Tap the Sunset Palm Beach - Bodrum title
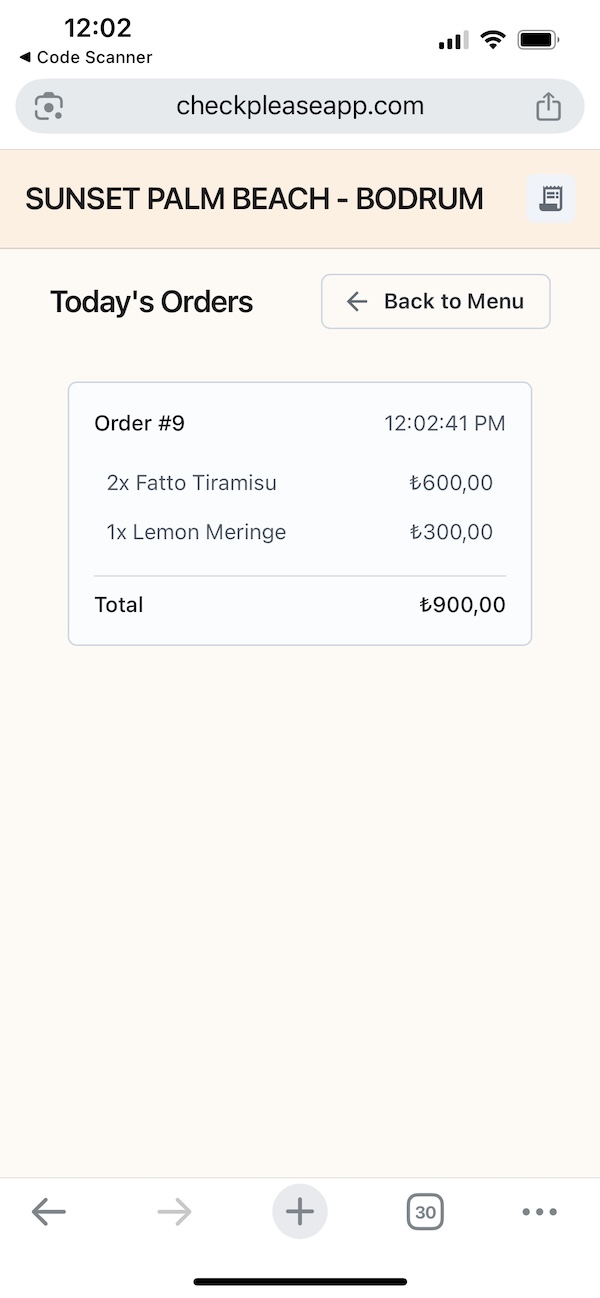The width and height of the screenshot is (600, 1298). pos(254,199)
